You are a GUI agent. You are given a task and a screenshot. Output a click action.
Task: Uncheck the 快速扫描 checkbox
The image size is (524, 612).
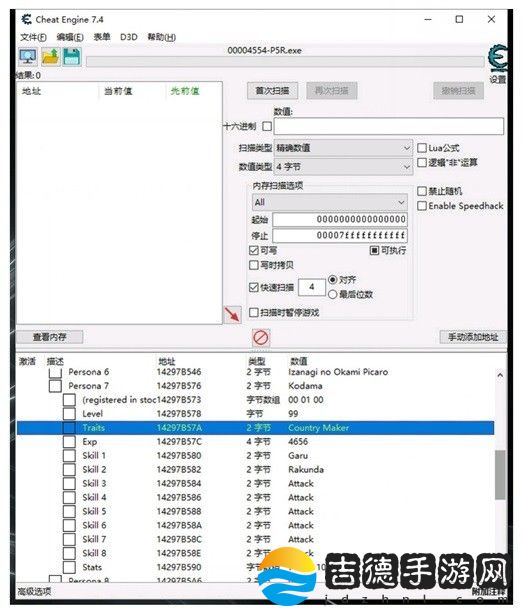point(254,288)
